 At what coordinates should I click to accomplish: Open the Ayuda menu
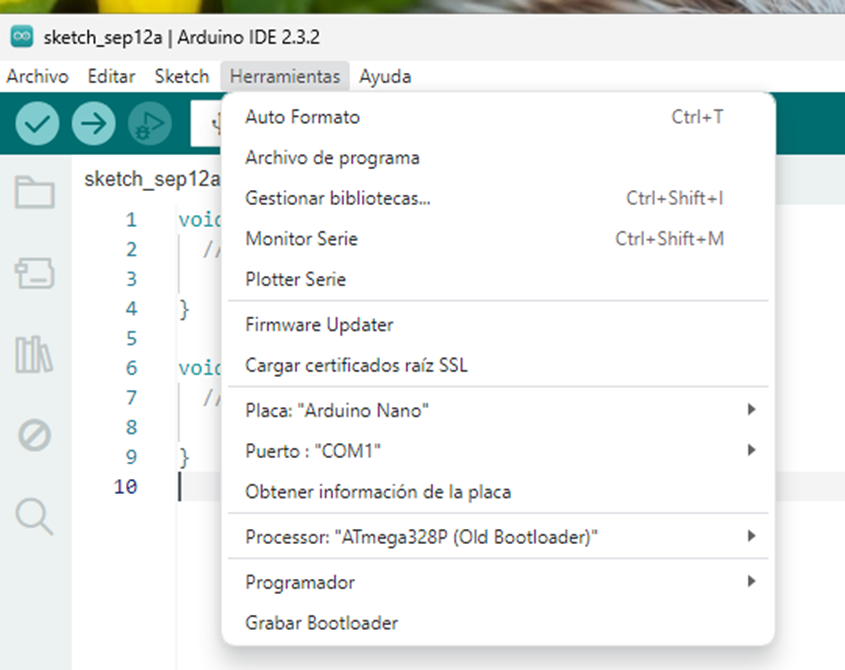[385, 77]
